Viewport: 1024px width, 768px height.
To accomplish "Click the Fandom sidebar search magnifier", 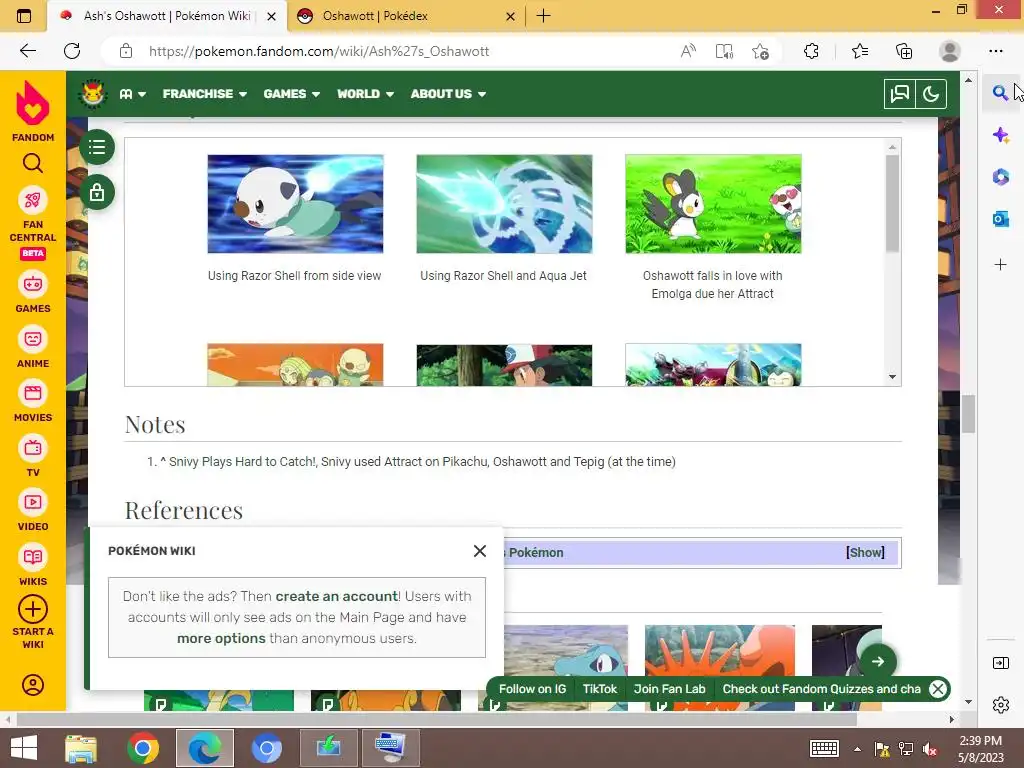I will point(33,163).
